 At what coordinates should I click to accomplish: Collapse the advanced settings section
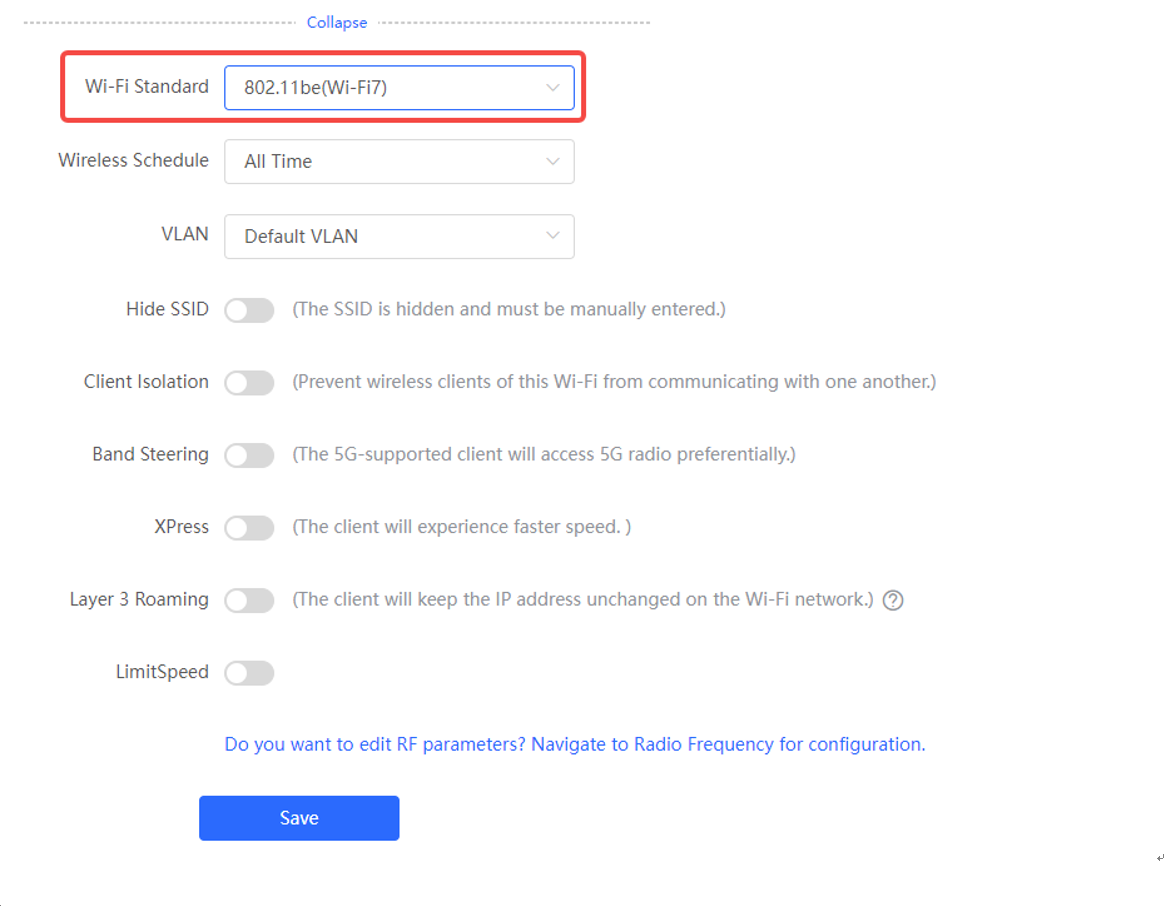coord(337,22)
